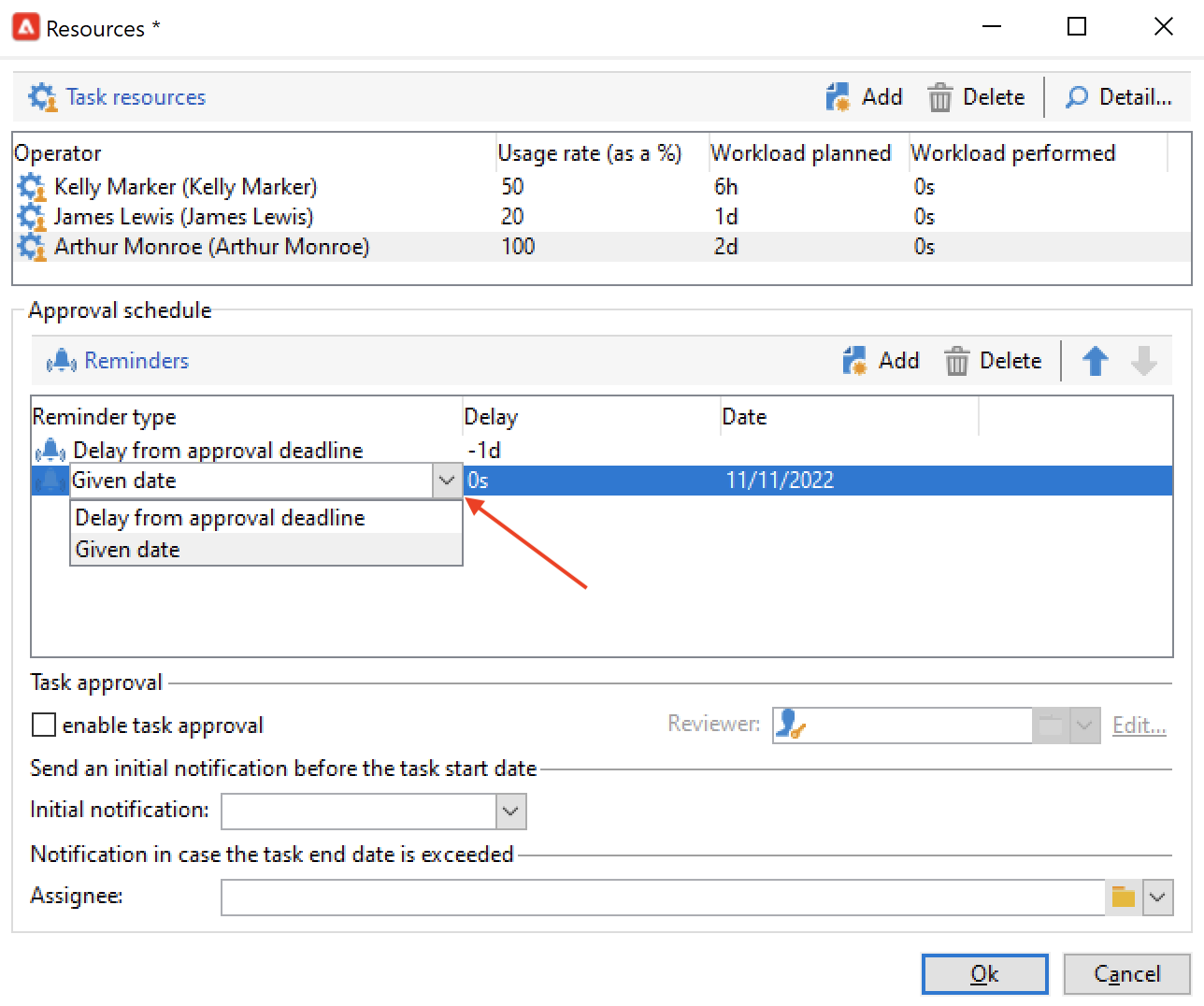Maximize the Resources window
This screenshot has width=1204, height=1006.
[x=1077, y=27]
